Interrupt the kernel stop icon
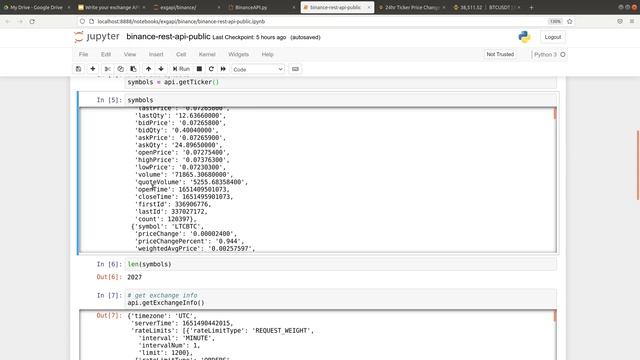 (199, 69)
